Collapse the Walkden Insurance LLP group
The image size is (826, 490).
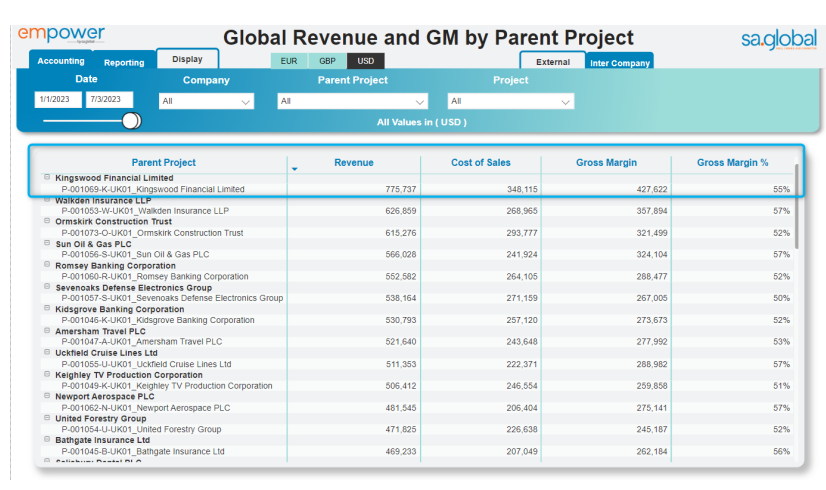47,200
